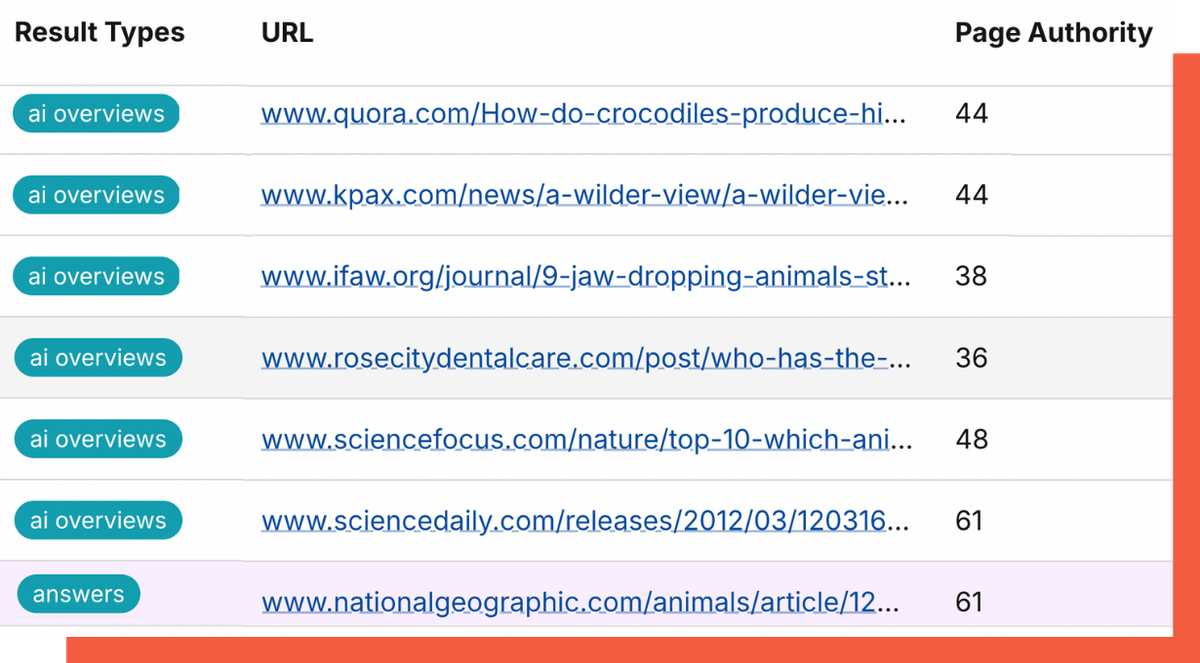Click ai overviews badge beside sciencedaily.com link
Viewport: 1200px width, 663px height.
97,521
